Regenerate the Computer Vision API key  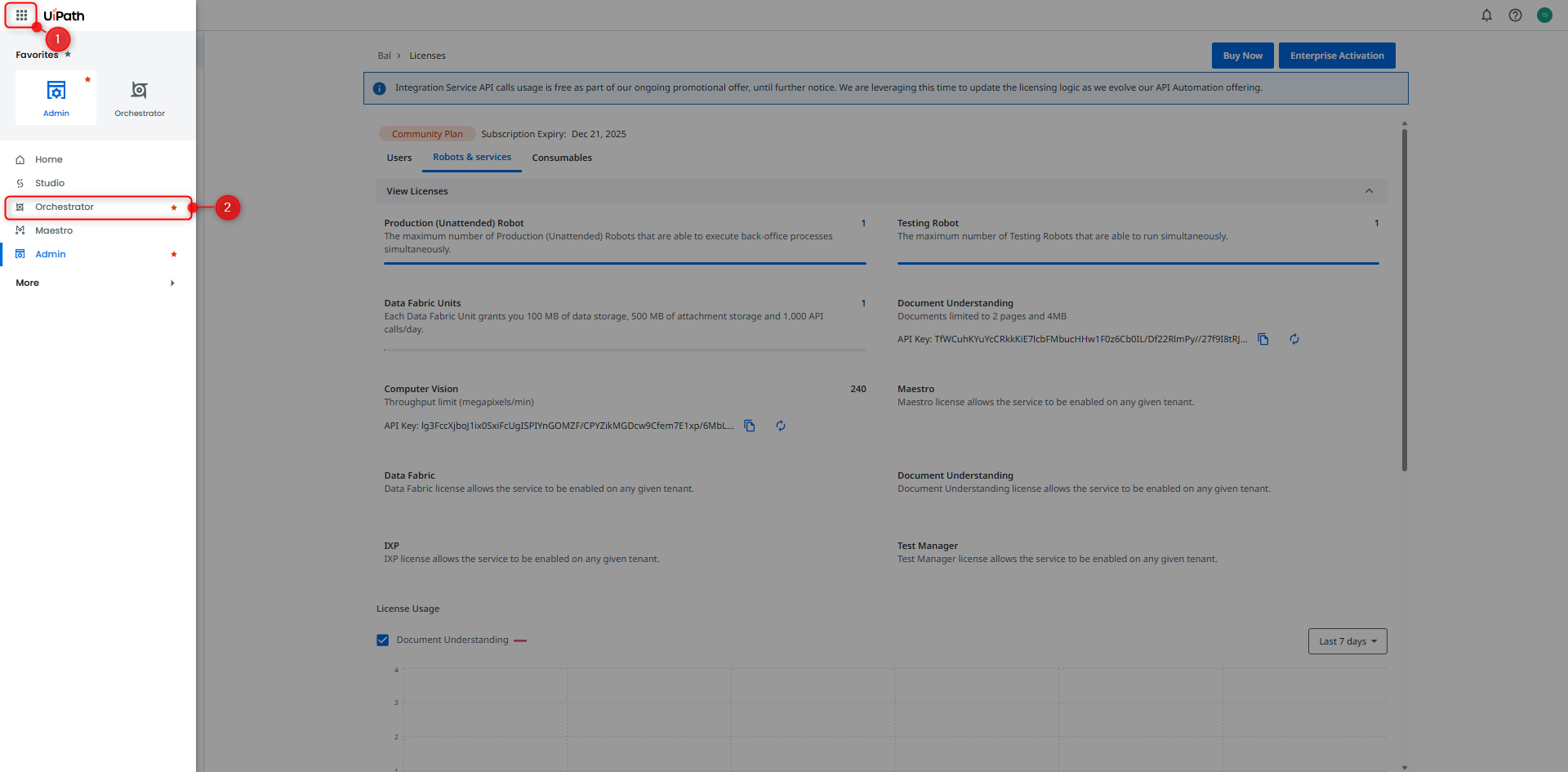pyautogui.click(x=781, y=426)
